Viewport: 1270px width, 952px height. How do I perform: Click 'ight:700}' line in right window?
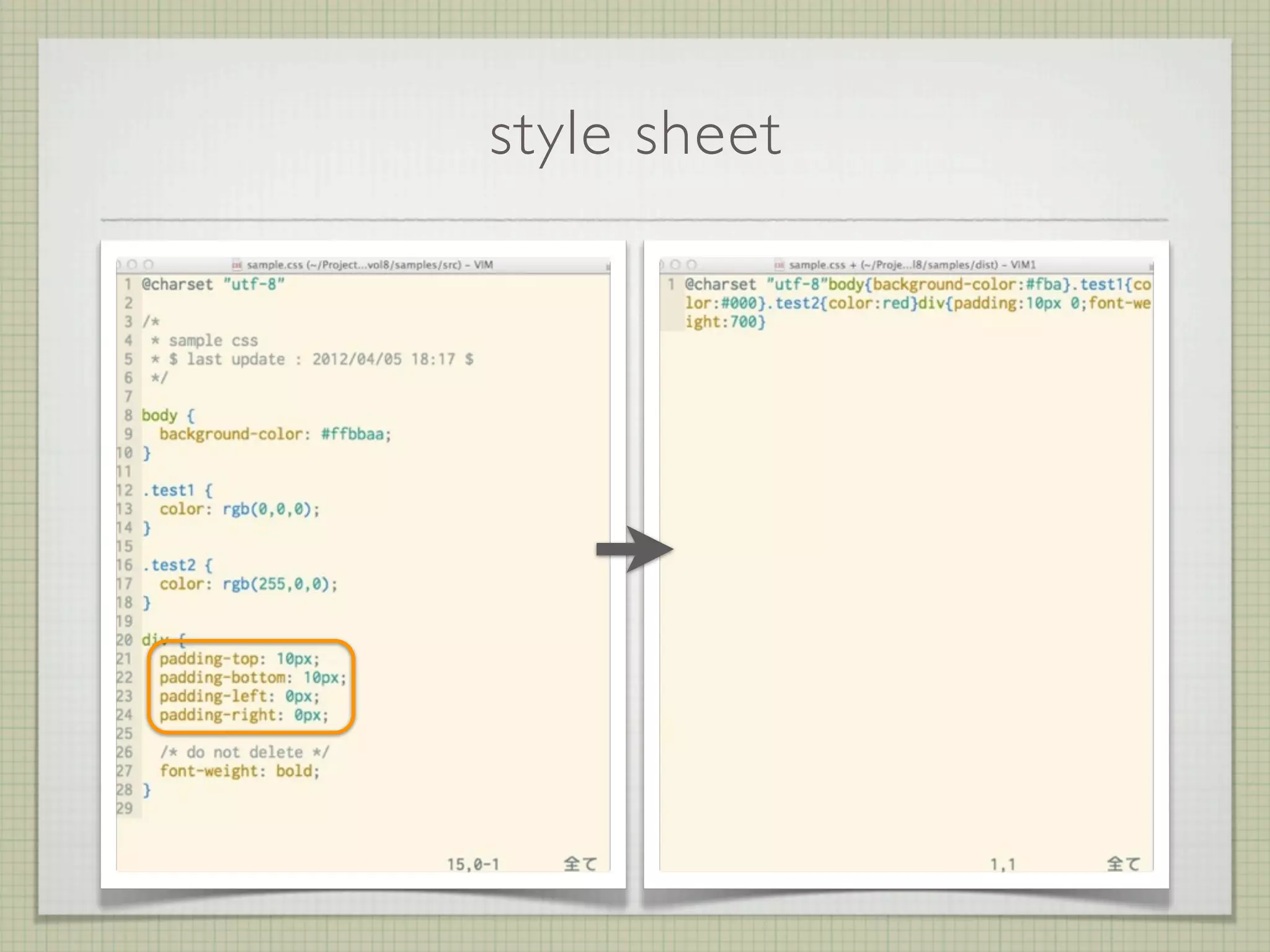[x=726, y=322]
